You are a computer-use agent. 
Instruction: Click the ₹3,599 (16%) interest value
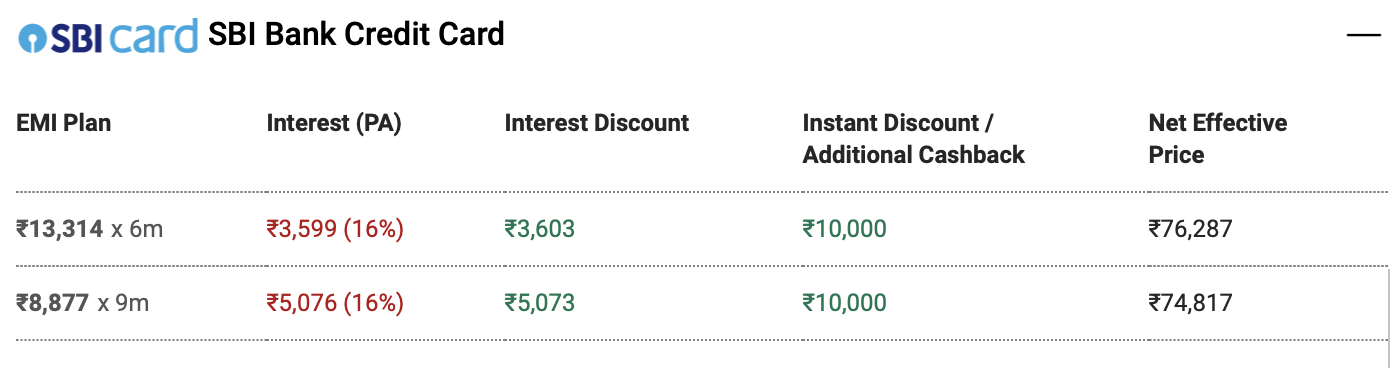point(335,229)
